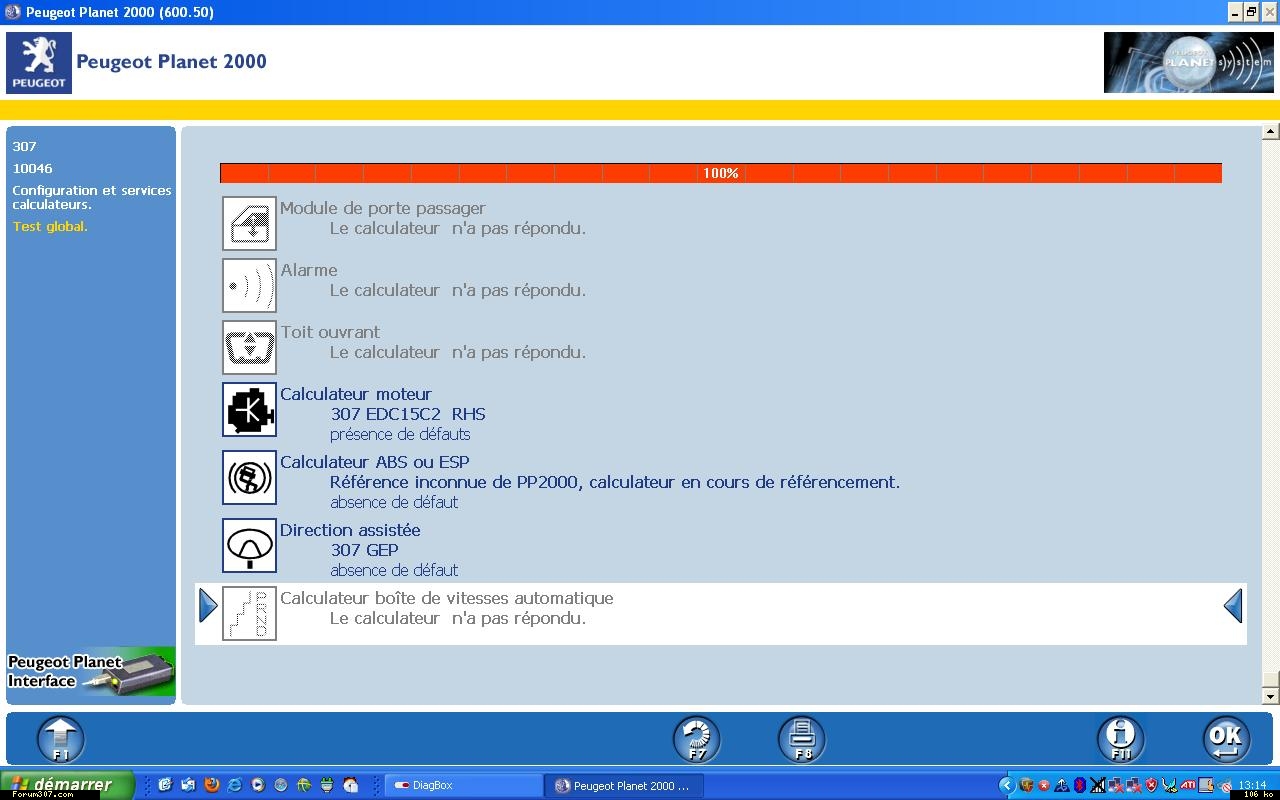Click the Toit ouvrant sunroof icon

pyautogui.click(x=249, y=347)
